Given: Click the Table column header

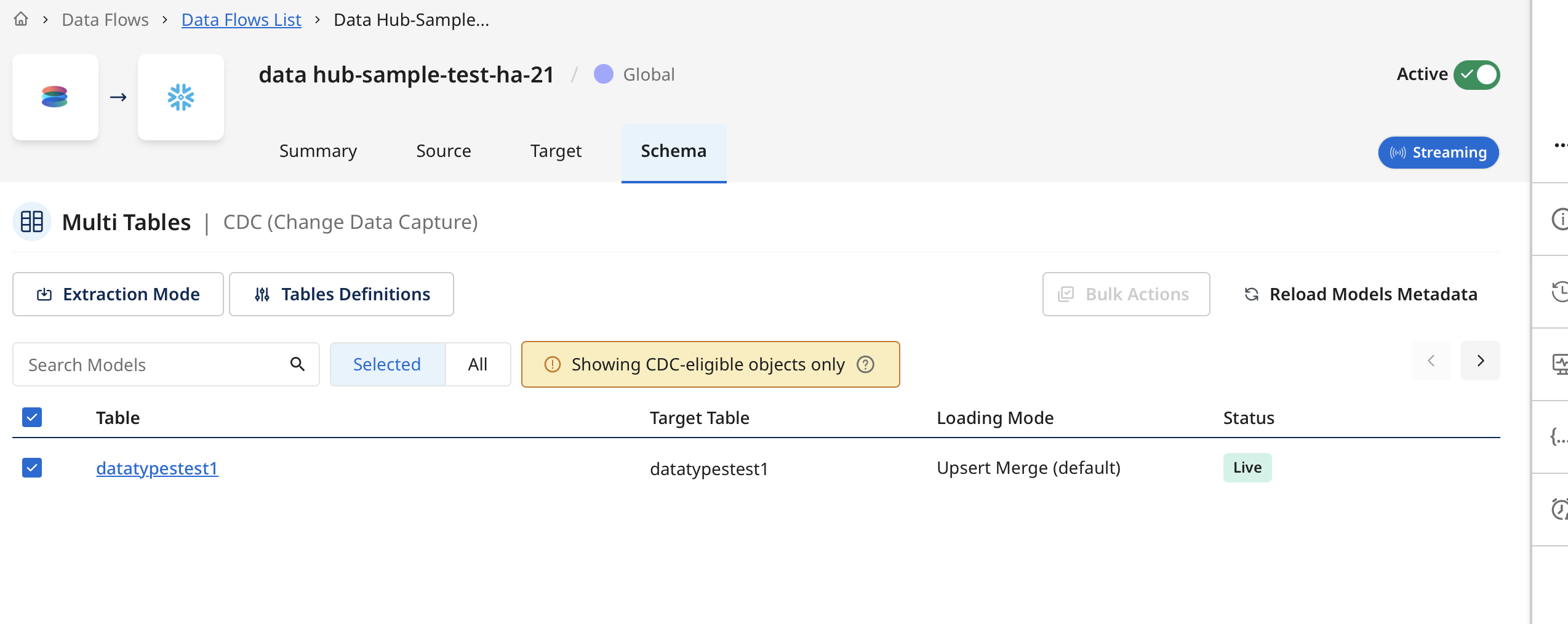Looking at the screenshot, I should (118, 418).
